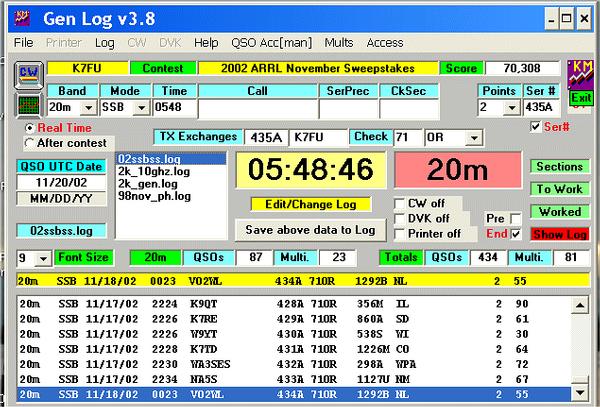The width and height of the screenshot is (600, 407).
Task: Check the Pre checkbox
Action: point(516,218)
